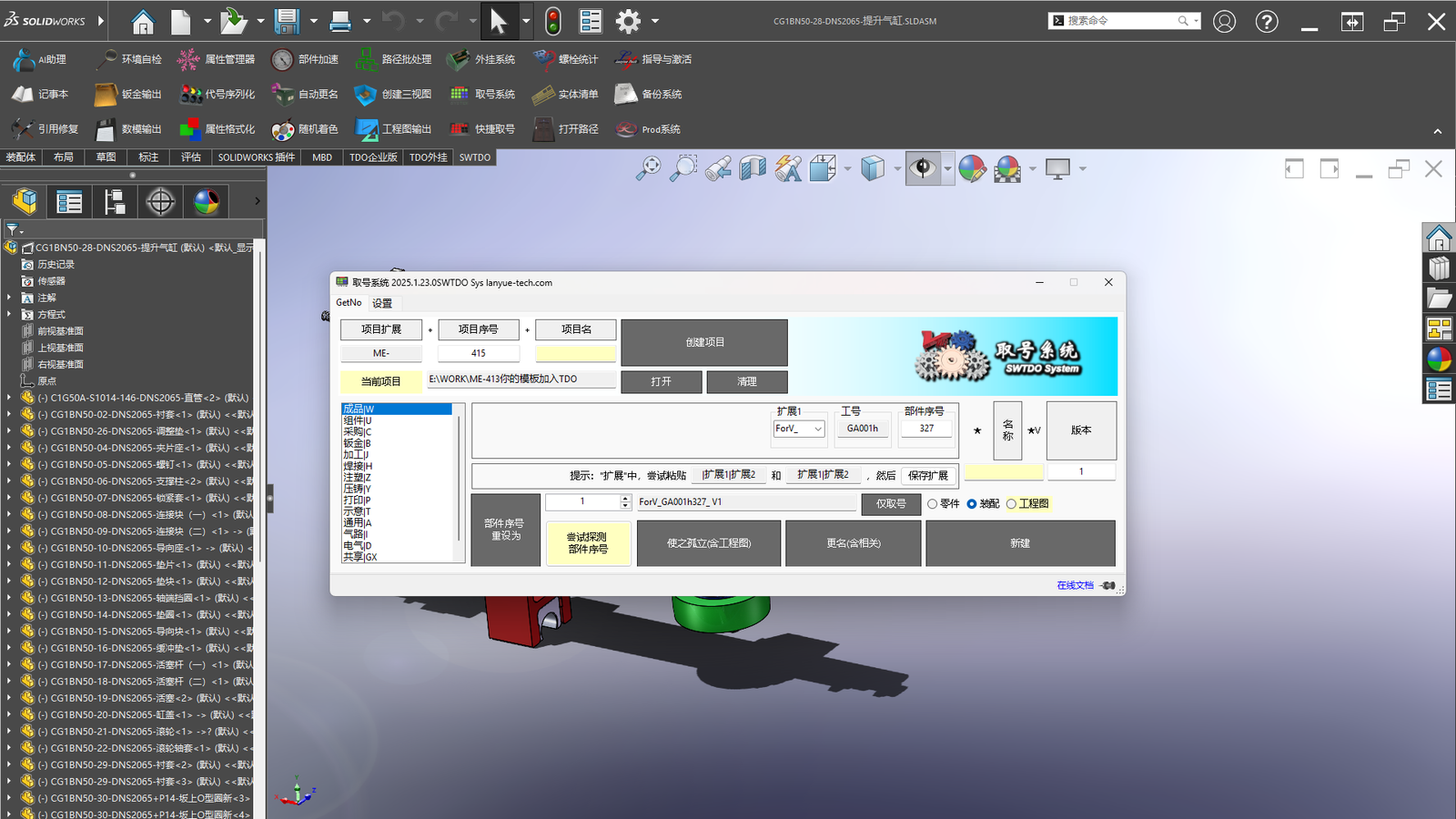Select the 零件 radio button

tap(933, 504)
